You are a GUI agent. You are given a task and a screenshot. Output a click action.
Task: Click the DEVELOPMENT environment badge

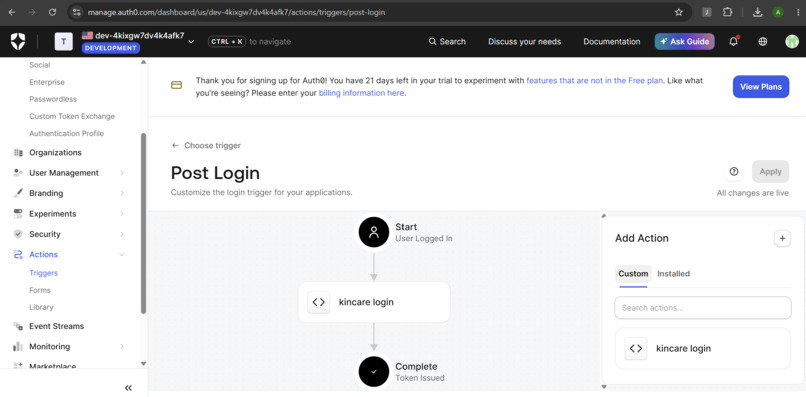pyautogui.click(x=111, y=48)
